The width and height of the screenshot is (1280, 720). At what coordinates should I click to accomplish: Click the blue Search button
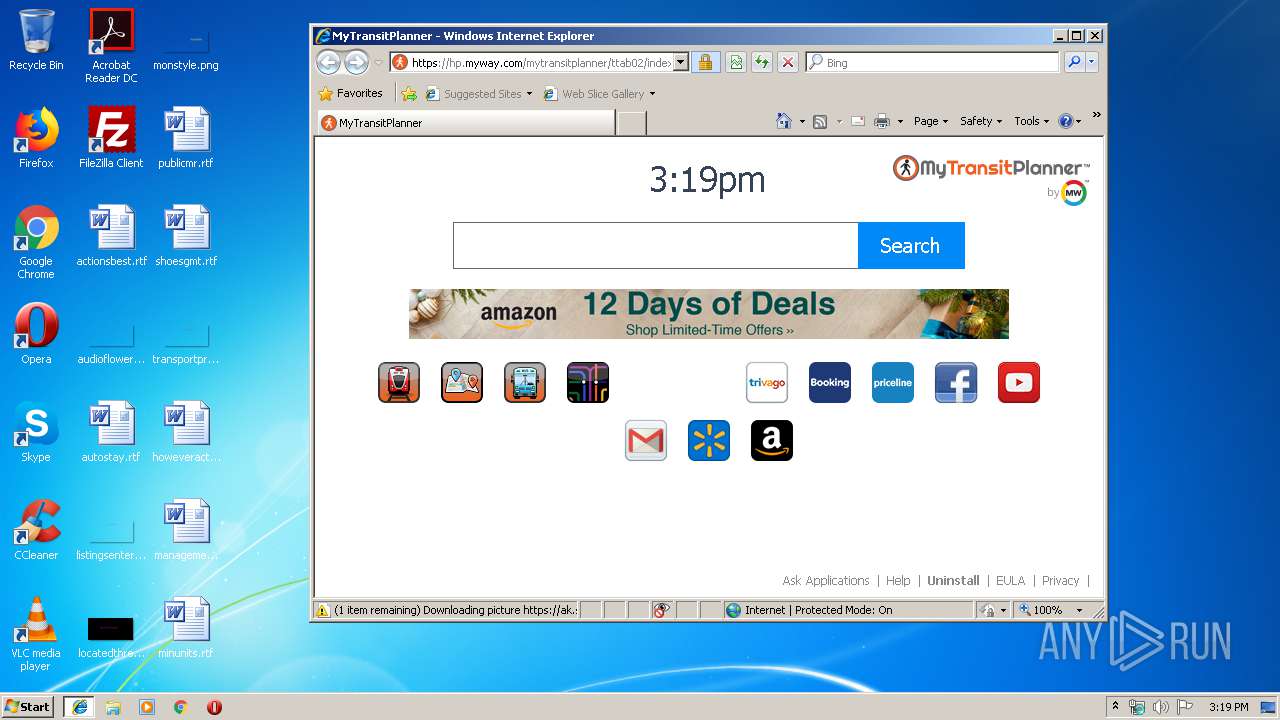click(911, 245)
